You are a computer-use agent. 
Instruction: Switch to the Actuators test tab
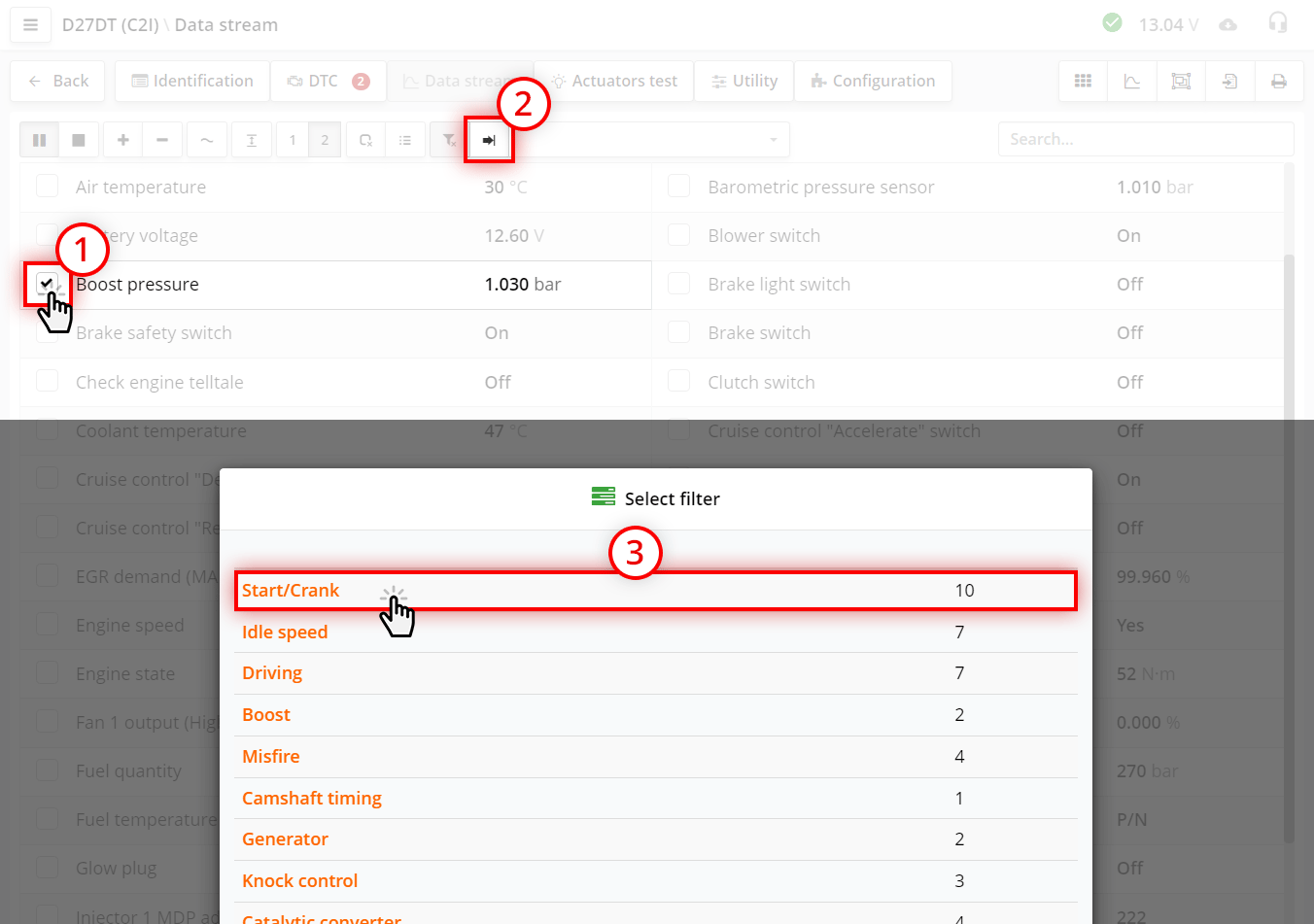[x=614, y=82]
